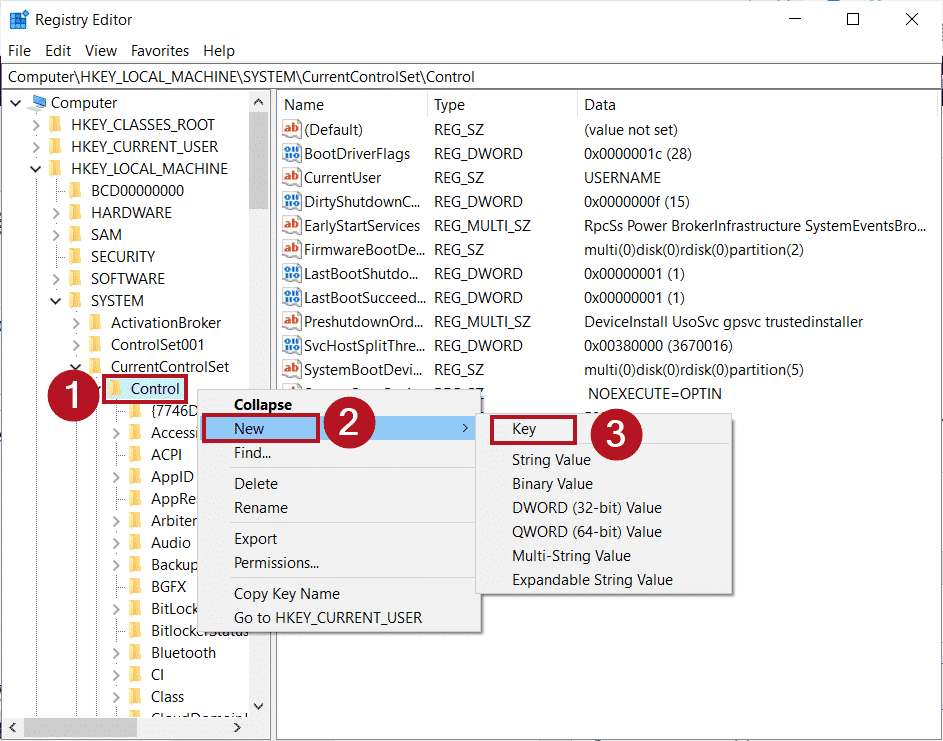Click the DWORD icon beside BootDriverFlags
943x741 pixels.
click(x=292, y=153)
